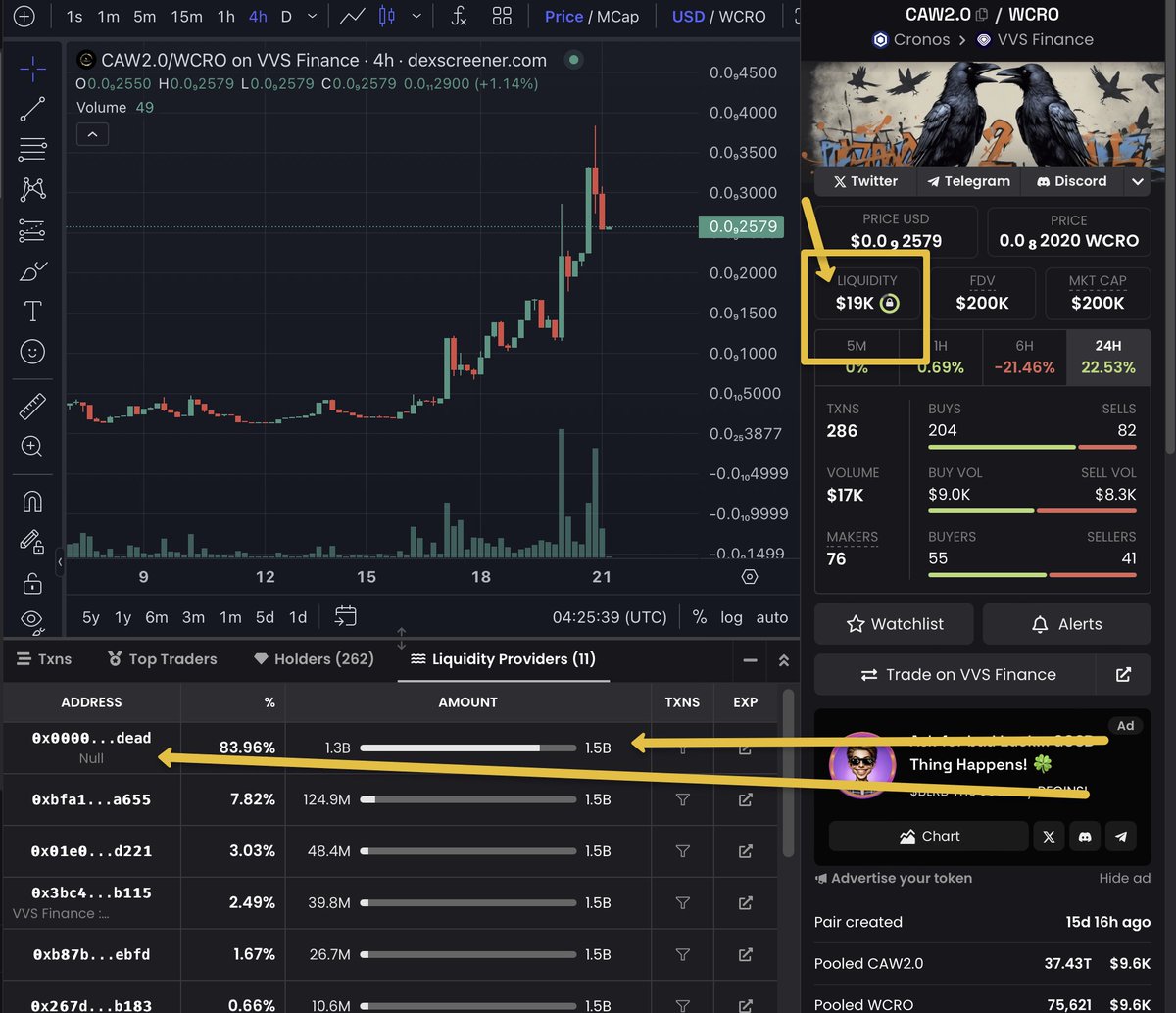This screenshot has height=1013, width=1176.
Task: Open the chart layout grid selector
Action: pos(502,17)
